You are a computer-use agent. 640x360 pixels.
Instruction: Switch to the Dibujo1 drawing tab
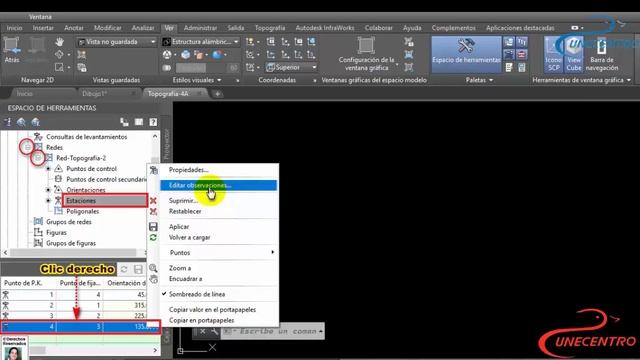[x=95, y=93]
